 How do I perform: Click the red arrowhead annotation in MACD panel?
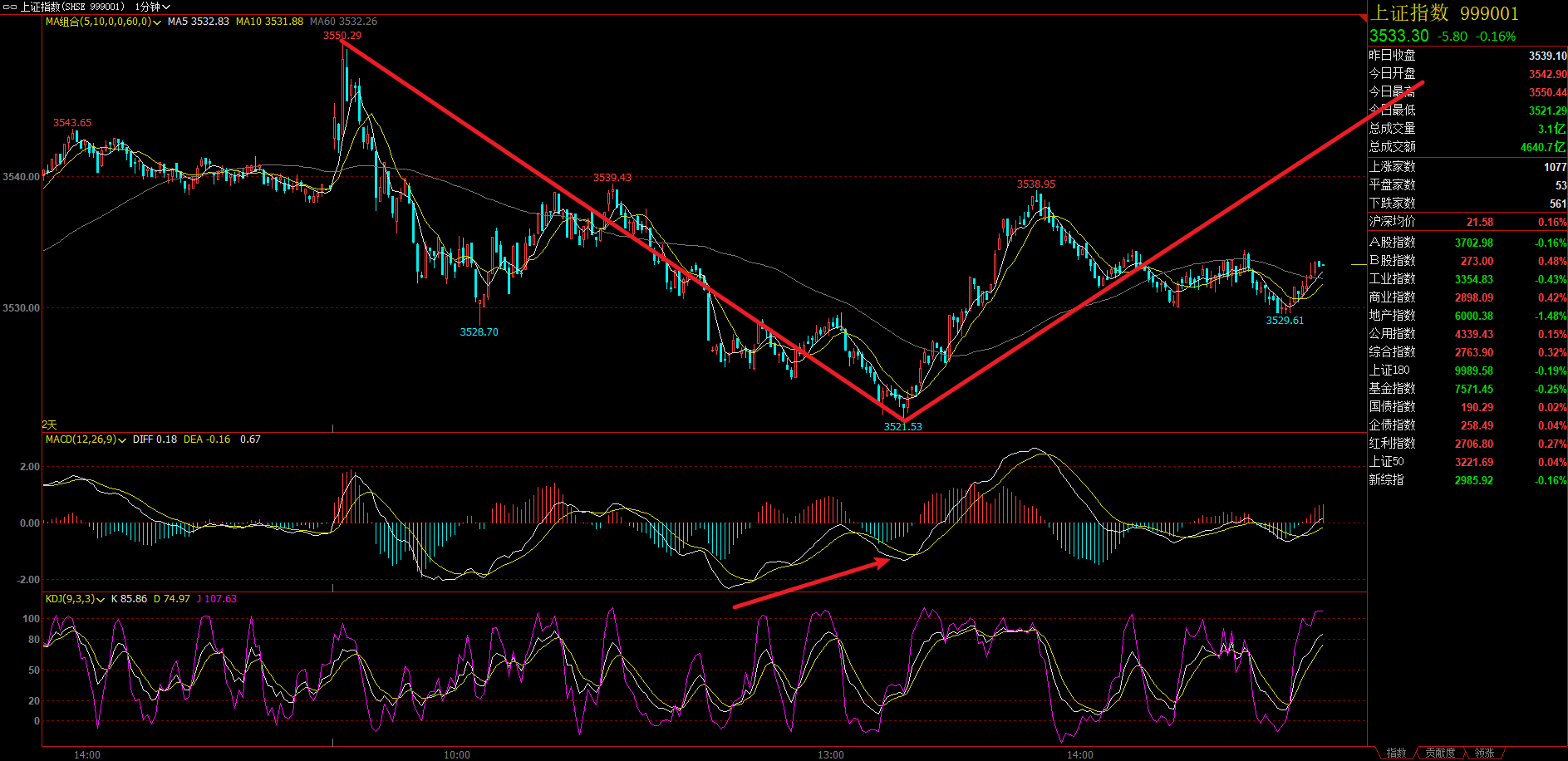click(x=882, y=563)
